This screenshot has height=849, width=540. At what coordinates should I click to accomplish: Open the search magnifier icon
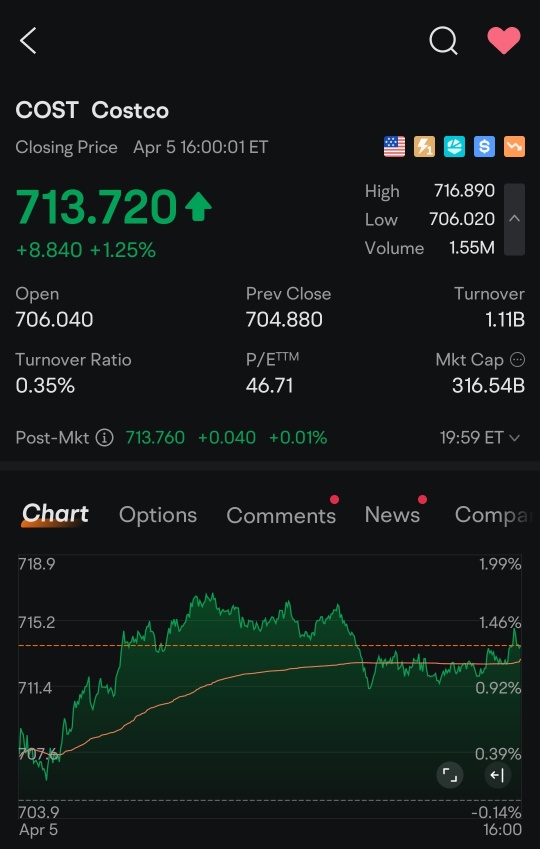(x=444, y=41)
